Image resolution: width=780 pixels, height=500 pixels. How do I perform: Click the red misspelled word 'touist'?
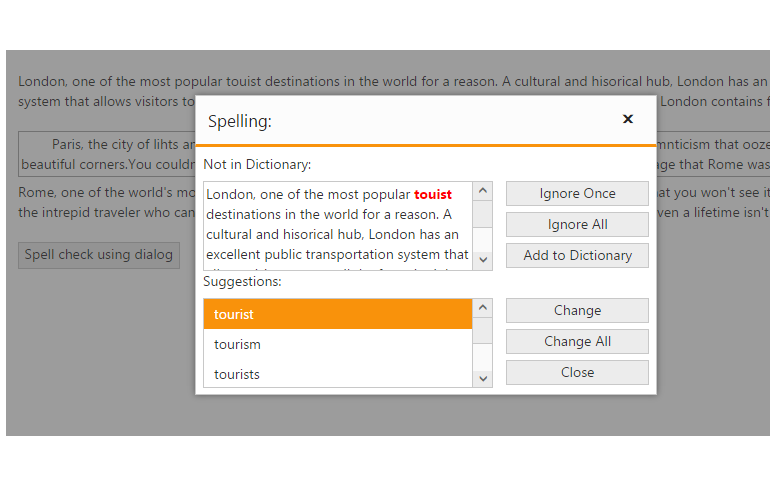pyautogui.click(x=433, y=195)
